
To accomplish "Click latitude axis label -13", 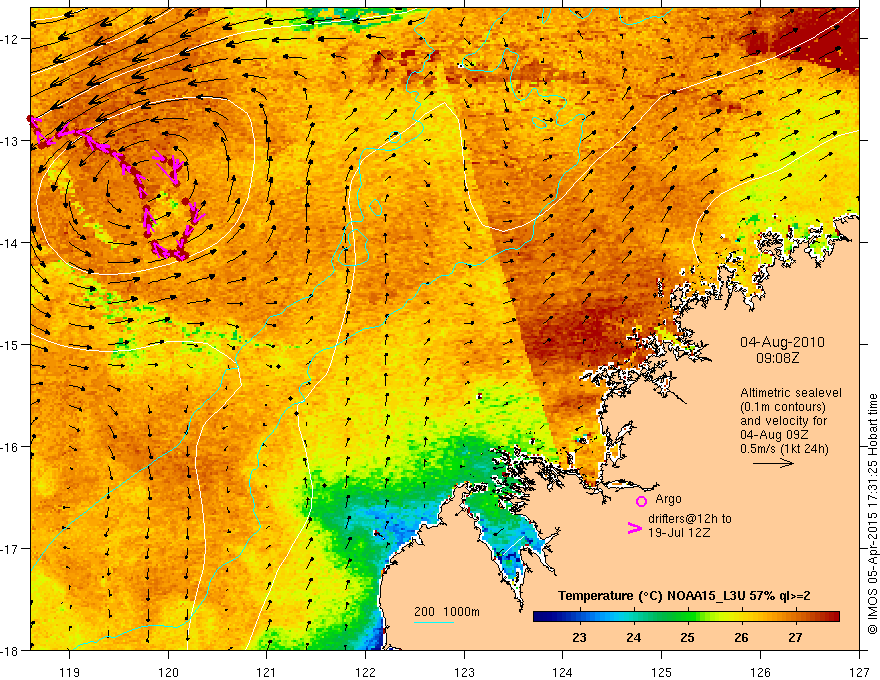I will pos(10,141).
